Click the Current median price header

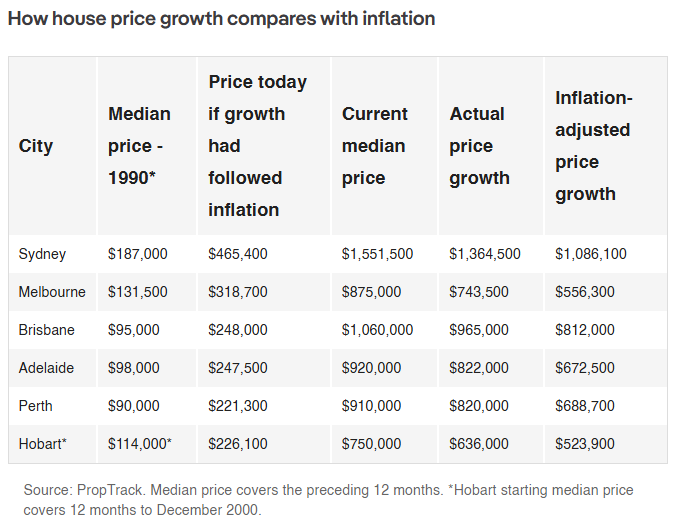pos(374,146)
